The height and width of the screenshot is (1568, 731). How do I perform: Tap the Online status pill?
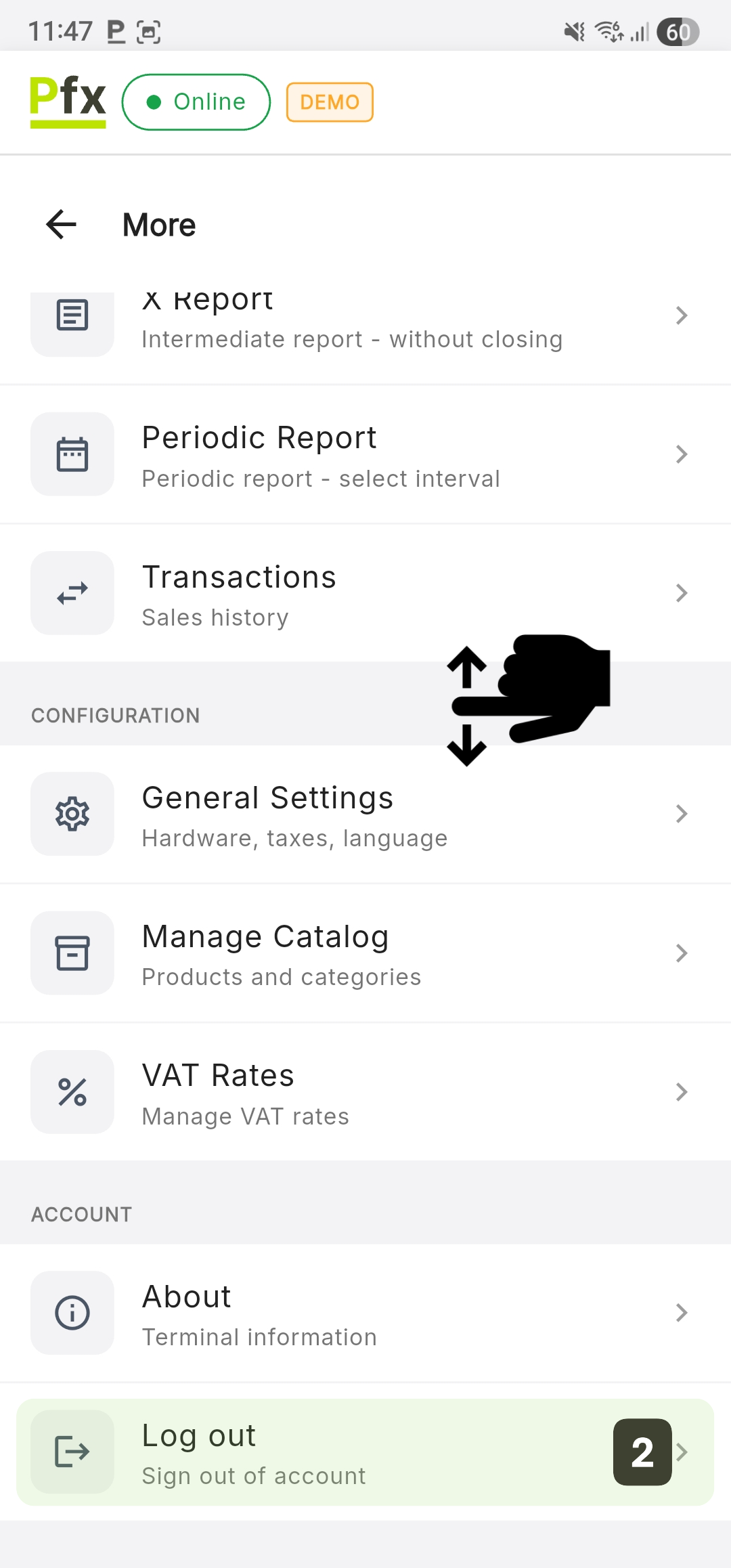coord(196,102)
